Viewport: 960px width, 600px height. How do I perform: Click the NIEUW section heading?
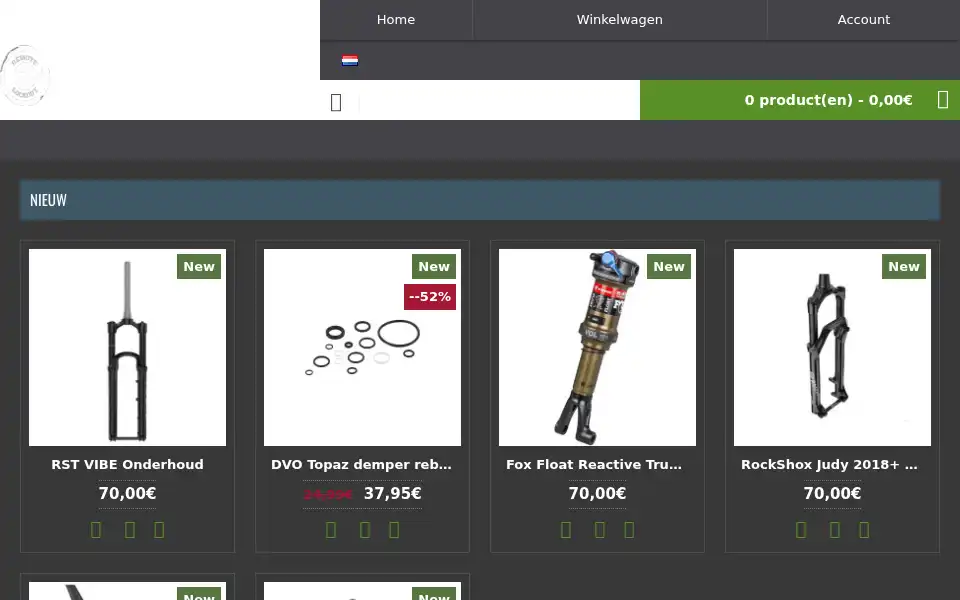tap(48, 200)
